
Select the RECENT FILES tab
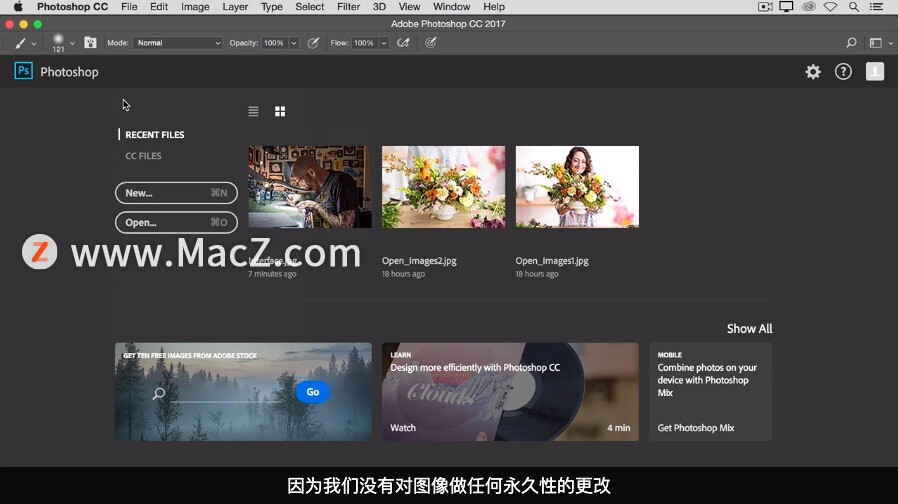click(x=155, y=135)
